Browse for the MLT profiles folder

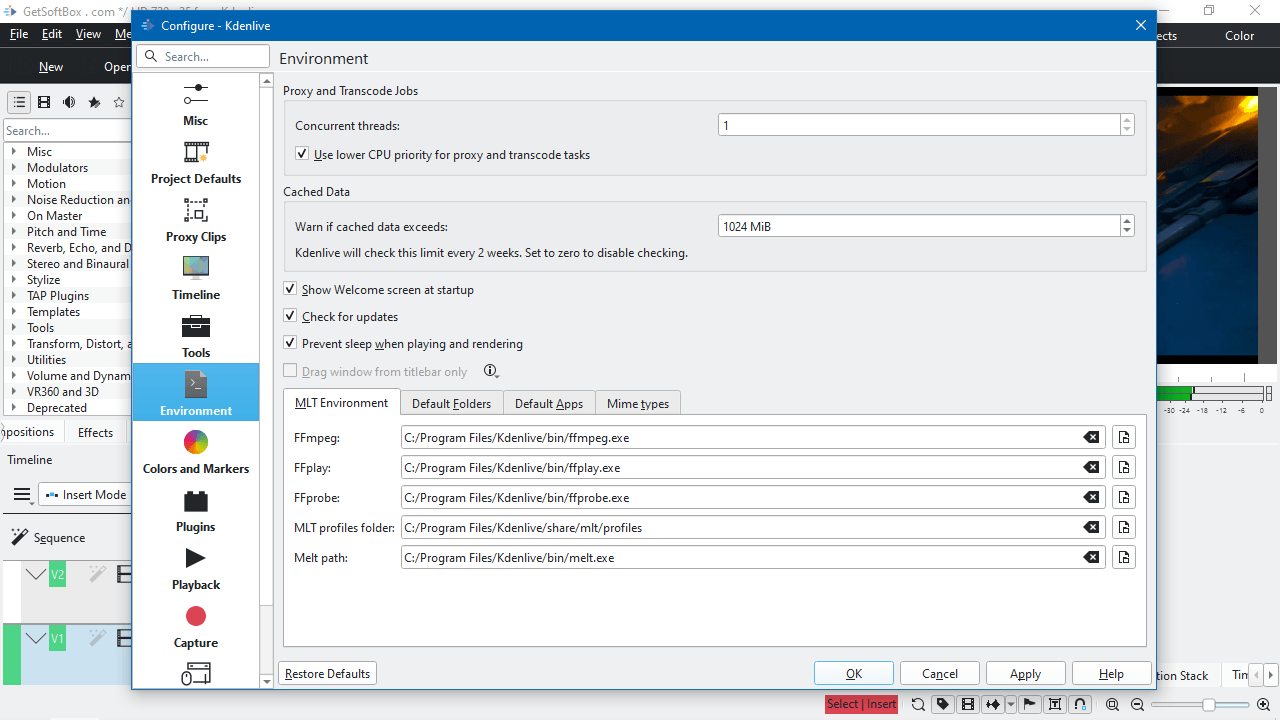1124,527
